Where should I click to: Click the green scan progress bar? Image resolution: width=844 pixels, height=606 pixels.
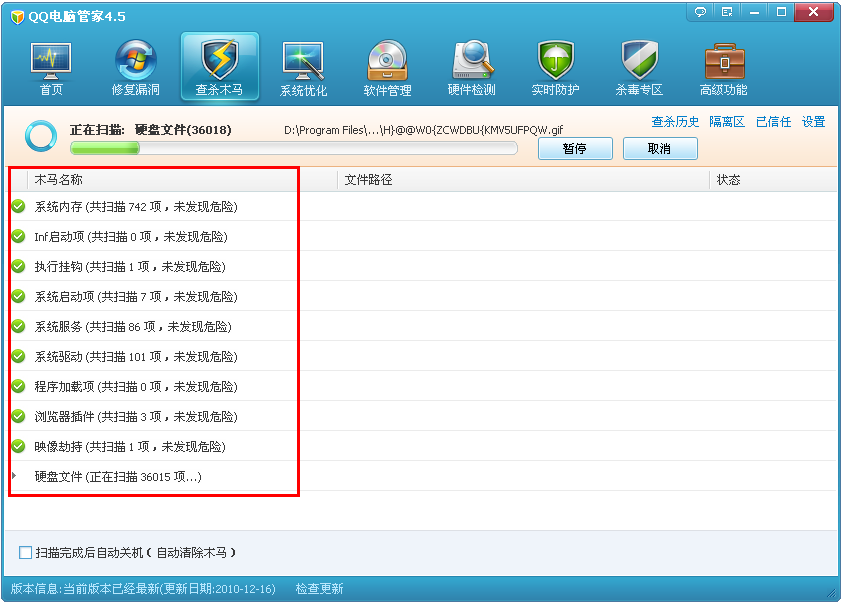293,148
